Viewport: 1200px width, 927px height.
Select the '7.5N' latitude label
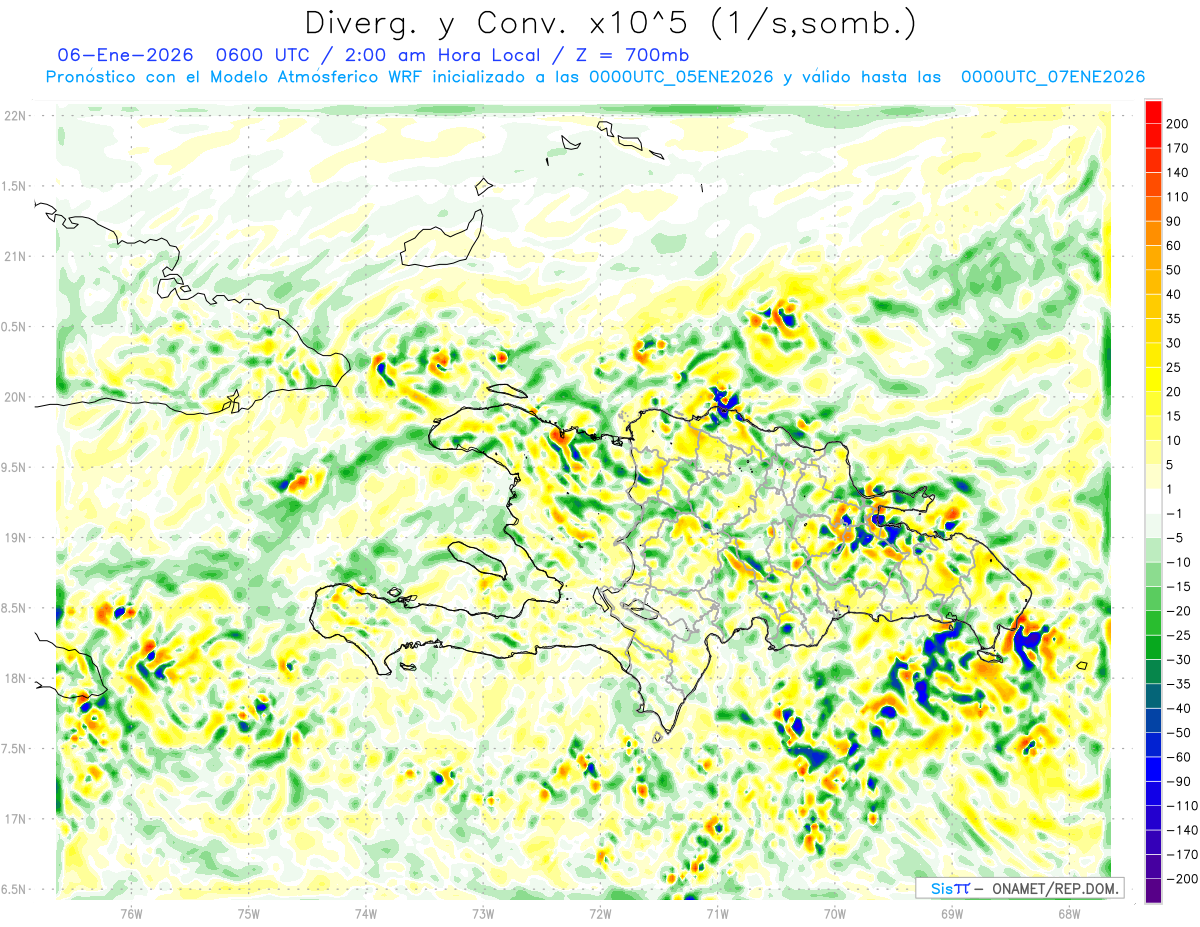coord(14,748)
